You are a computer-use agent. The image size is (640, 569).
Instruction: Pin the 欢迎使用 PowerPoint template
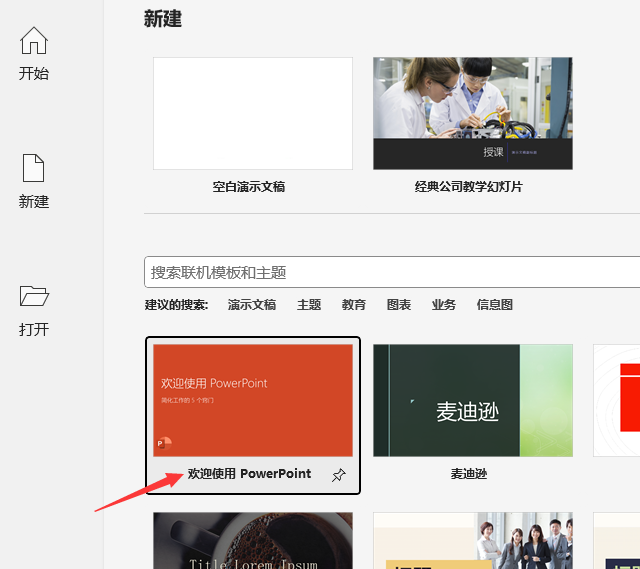338,475
